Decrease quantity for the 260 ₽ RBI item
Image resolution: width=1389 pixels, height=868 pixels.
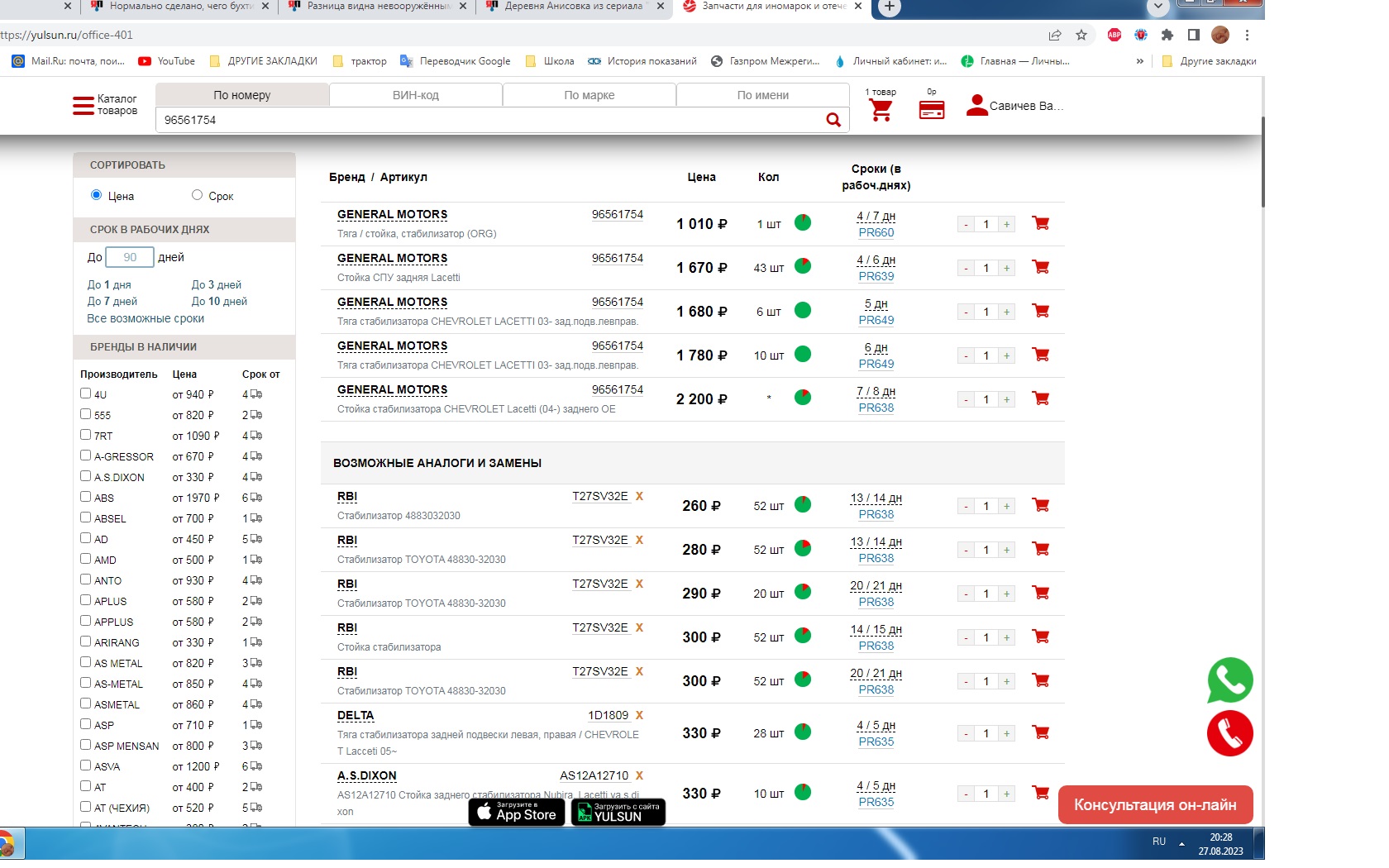[966, 506]
